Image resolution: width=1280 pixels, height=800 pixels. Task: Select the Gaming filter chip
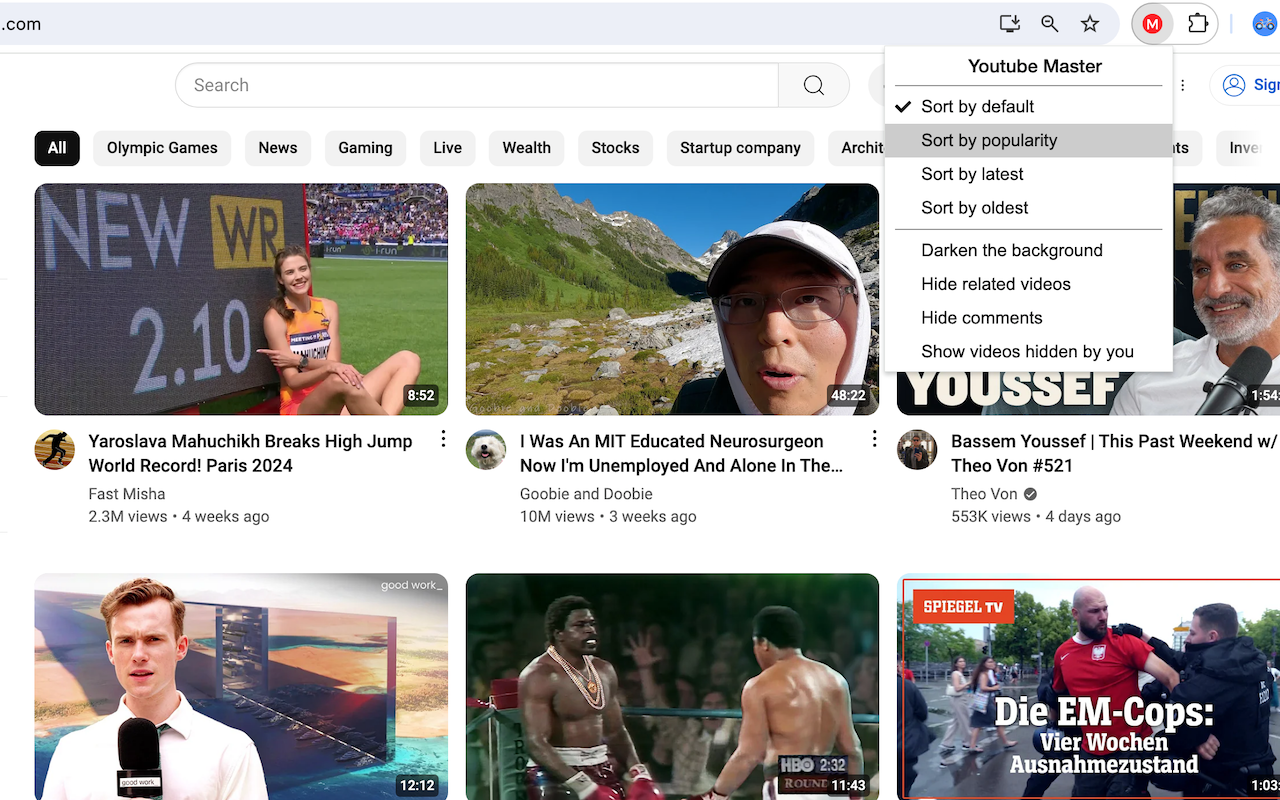click(x=365, y=148)
